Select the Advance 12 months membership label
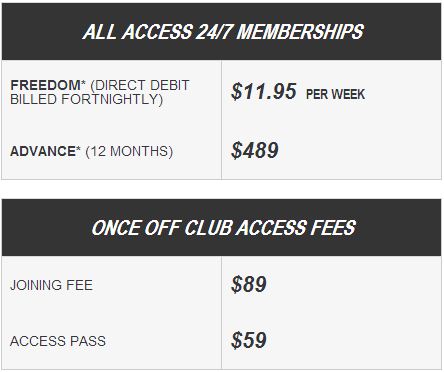Image resolution: width=444 pixels, height=372 pixels. (x=91, y=151)
